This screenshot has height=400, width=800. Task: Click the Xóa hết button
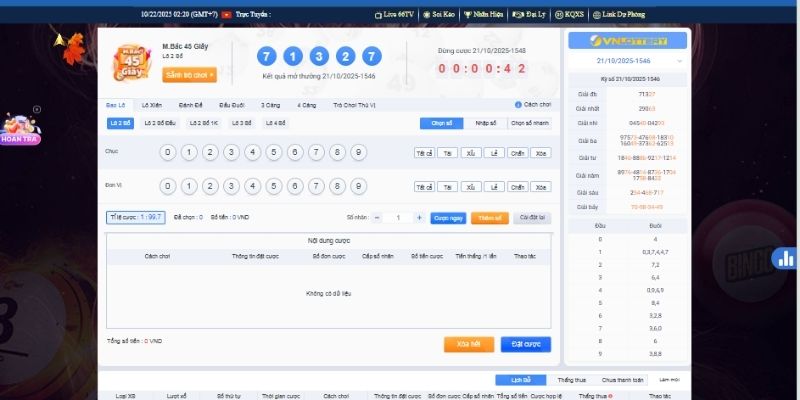[x=469, y=344]
